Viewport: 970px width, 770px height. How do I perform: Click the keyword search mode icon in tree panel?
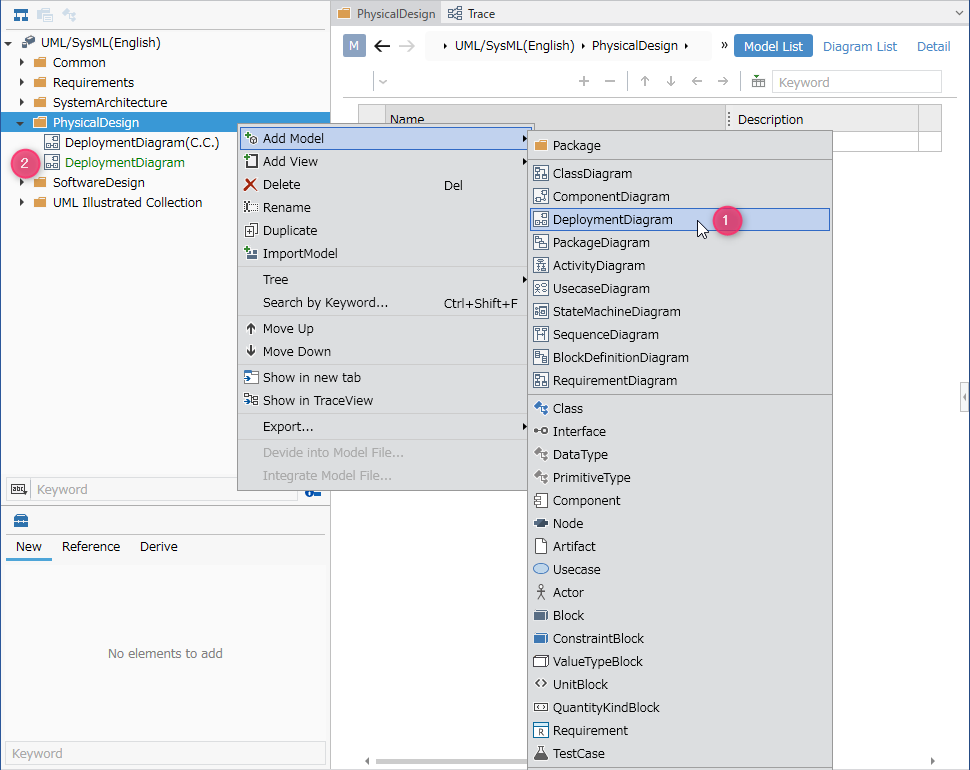pyautogui.click(x=19, y=489)
